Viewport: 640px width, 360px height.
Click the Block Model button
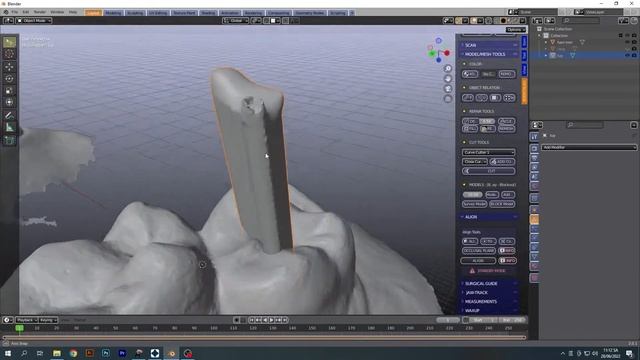(502, 204)
